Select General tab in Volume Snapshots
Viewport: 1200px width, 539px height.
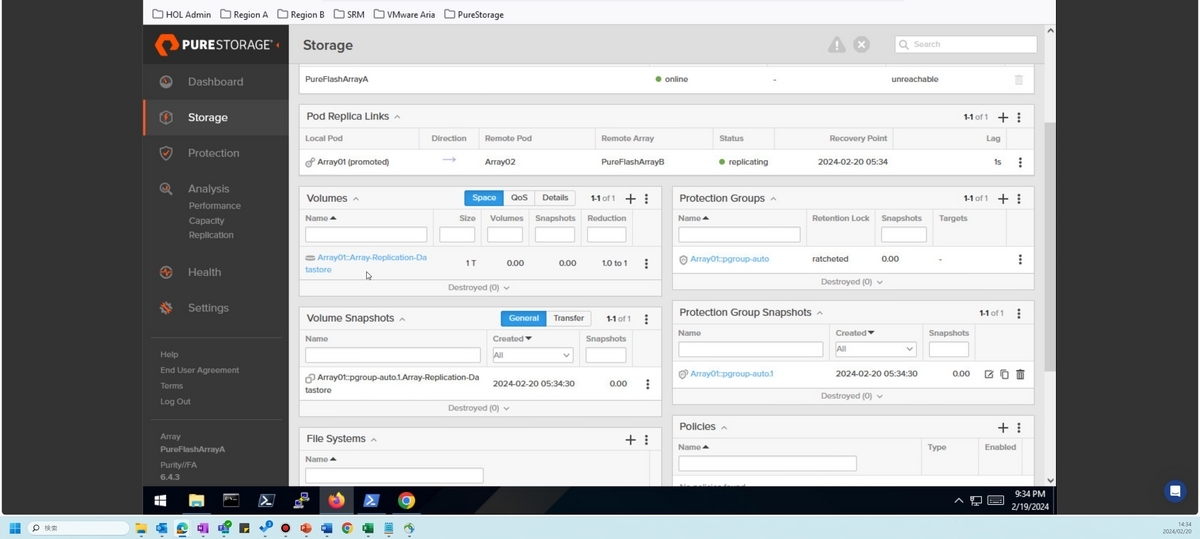click(524, 318)
